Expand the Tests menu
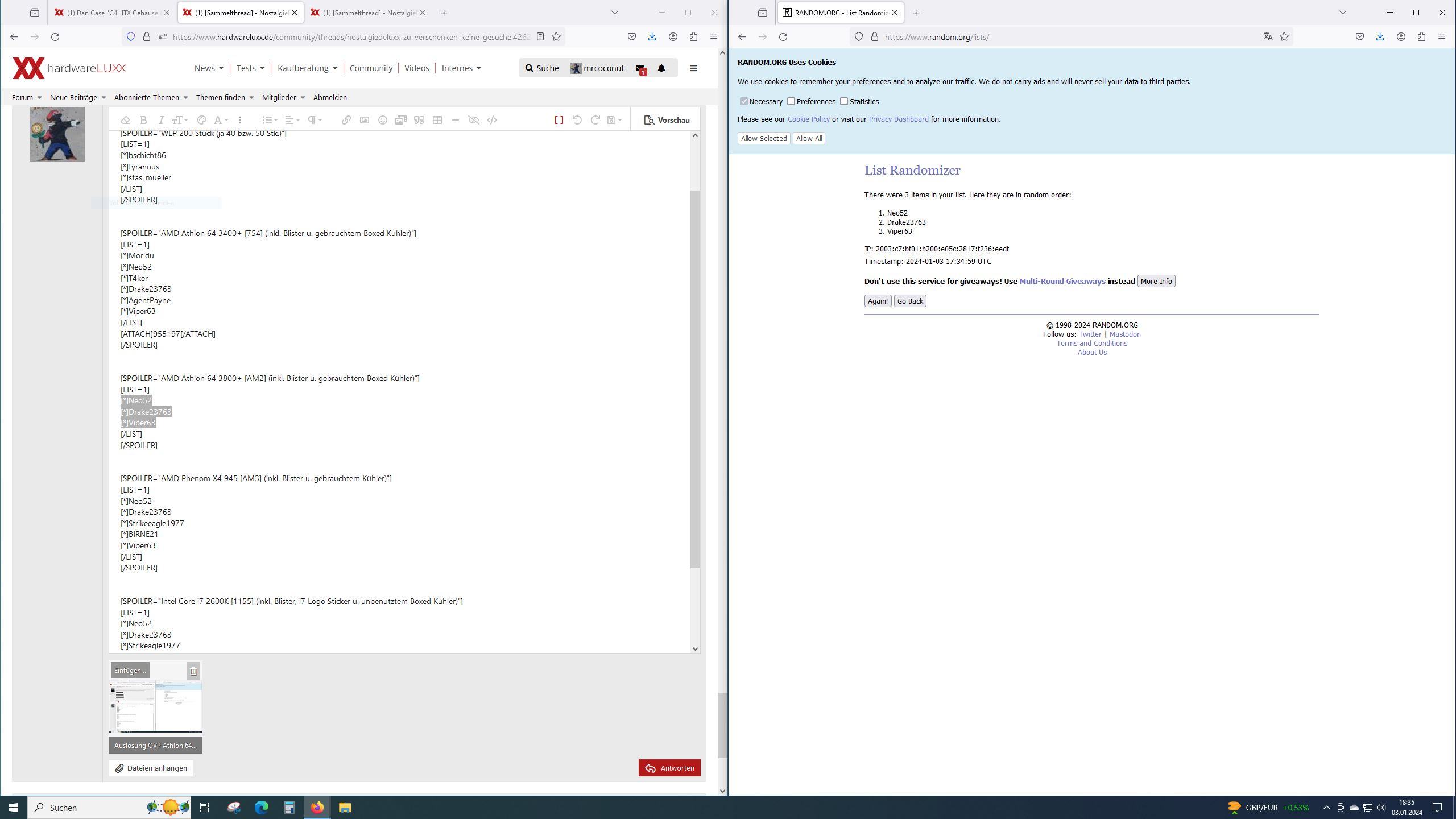Viewport: 1456px width, 819px height. (x=250, y=68)
